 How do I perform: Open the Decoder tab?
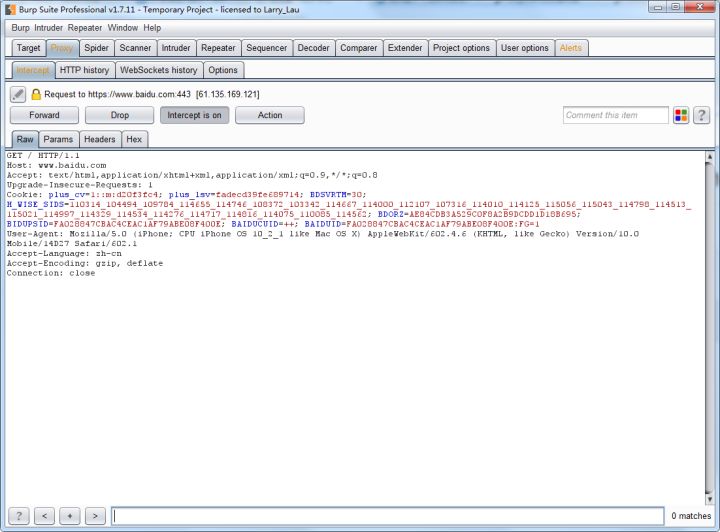click(313, 48)
